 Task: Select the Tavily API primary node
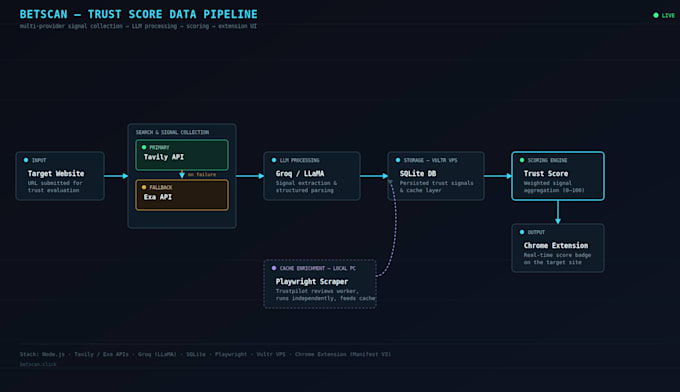182,155
